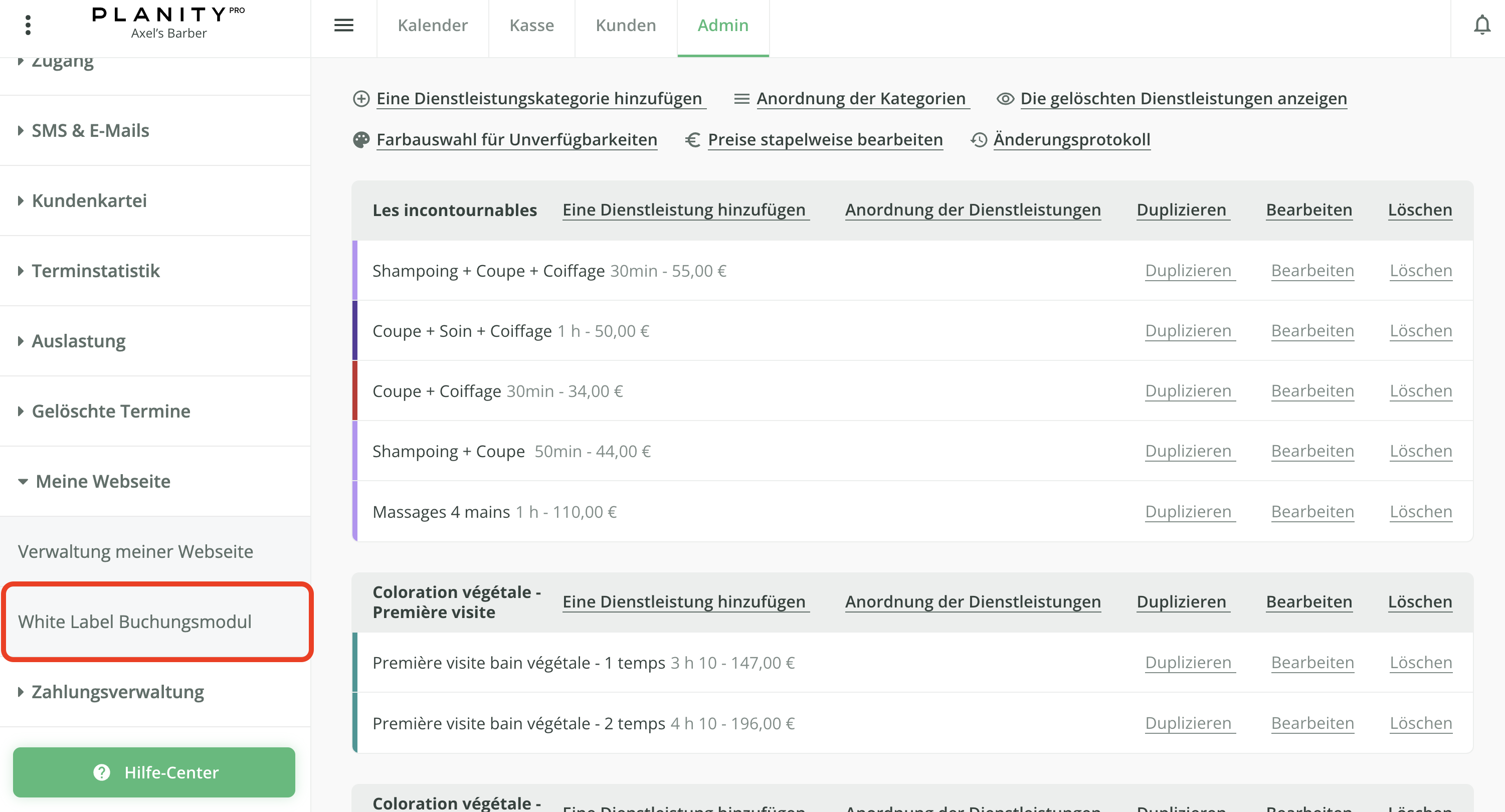Open the Kasse tab

[531, 25]
